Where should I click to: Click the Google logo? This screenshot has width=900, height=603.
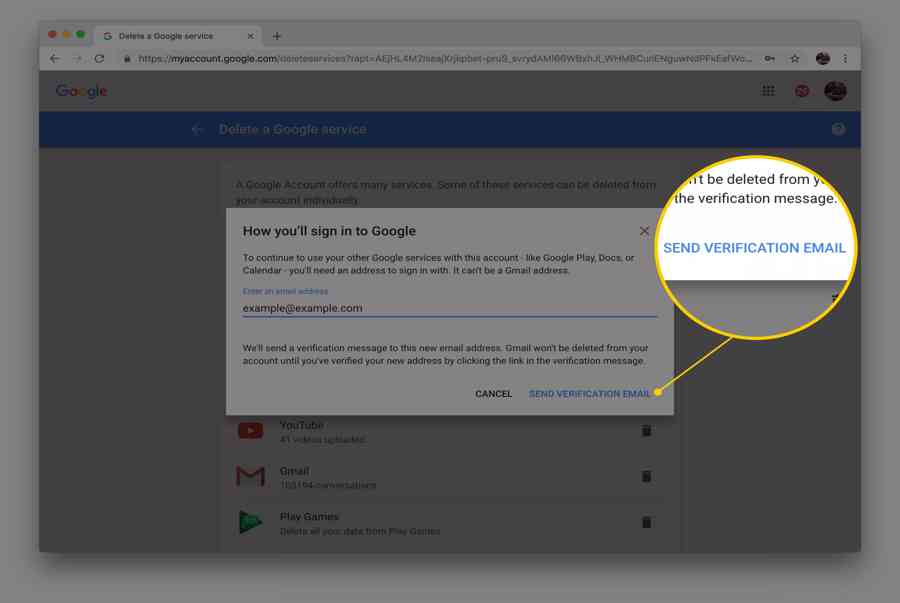pos(81,91)
